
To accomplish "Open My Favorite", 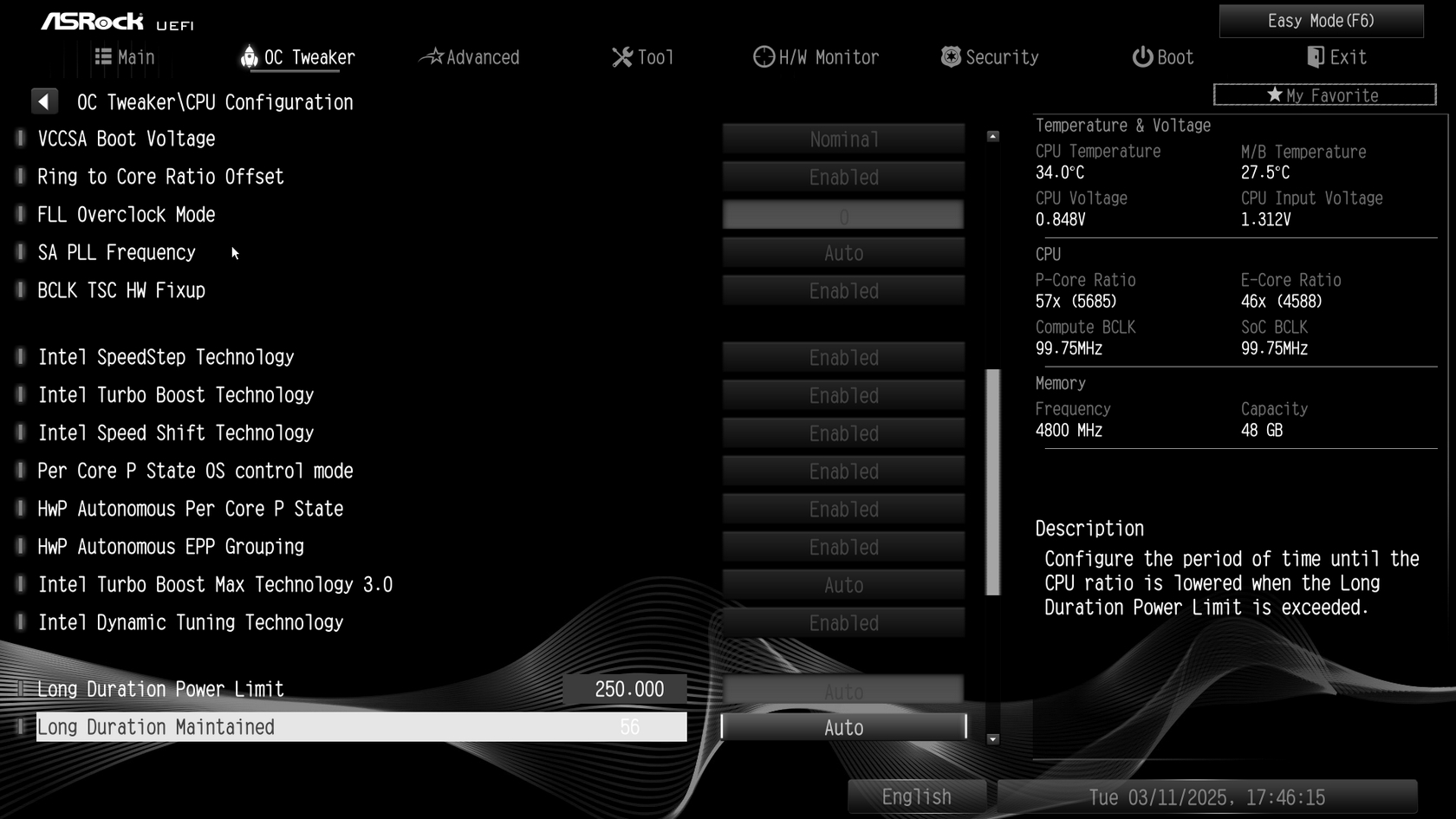I will (x=1324, y=94).
